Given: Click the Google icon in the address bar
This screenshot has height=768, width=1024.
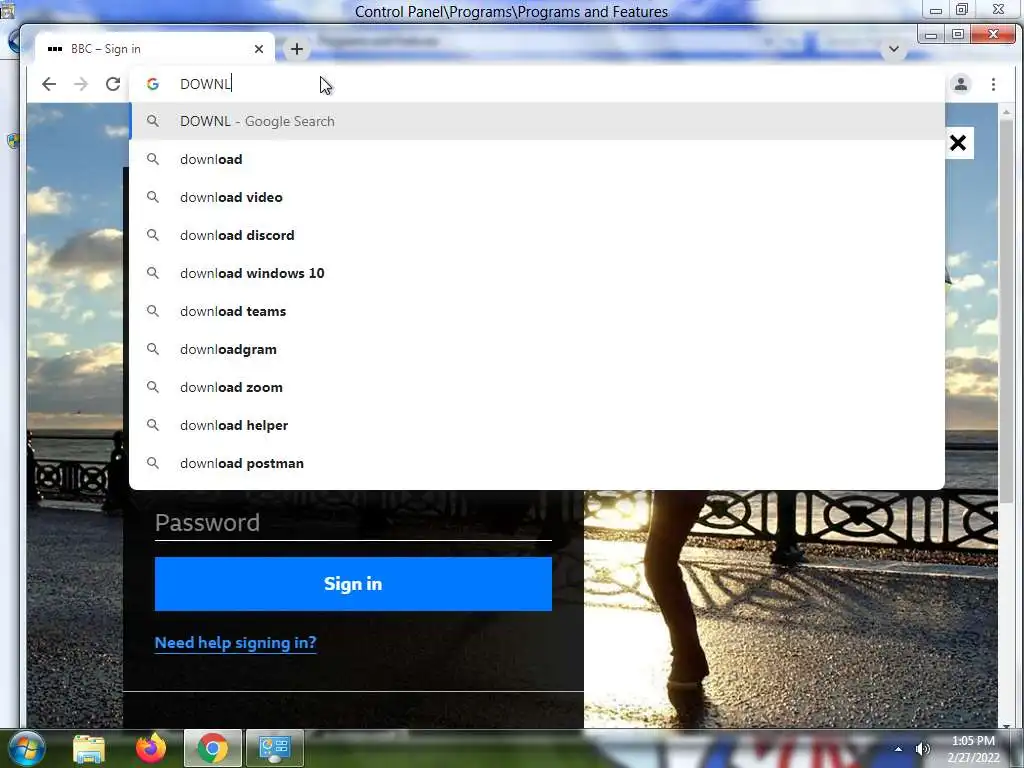Looking at the screenshot, I should click(x=153, y=84).
